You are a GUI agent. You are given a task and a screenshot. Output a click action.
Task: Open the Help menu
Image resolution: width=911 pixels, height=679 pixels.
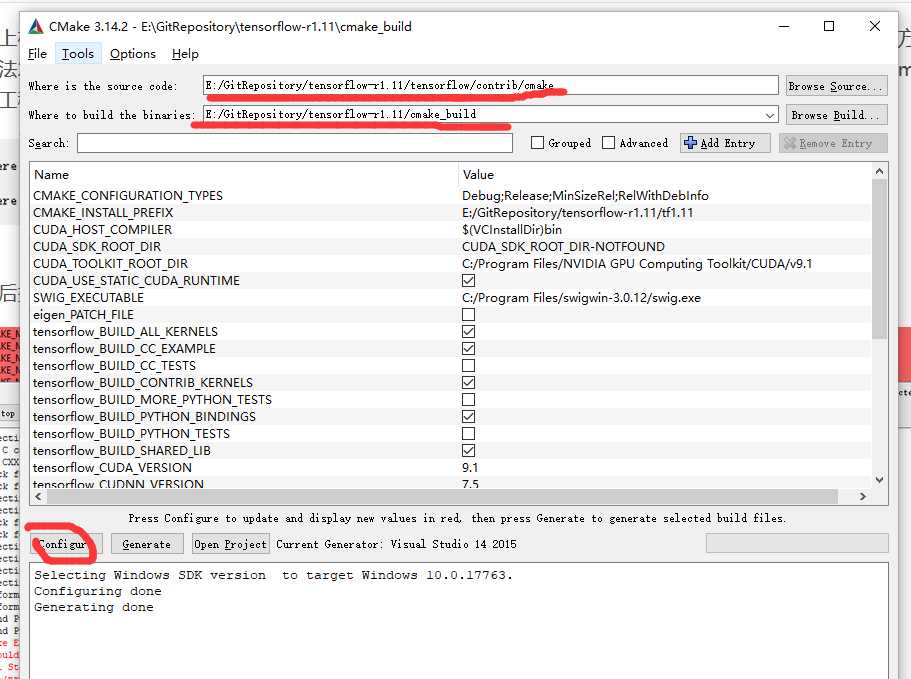click(185, 54)
